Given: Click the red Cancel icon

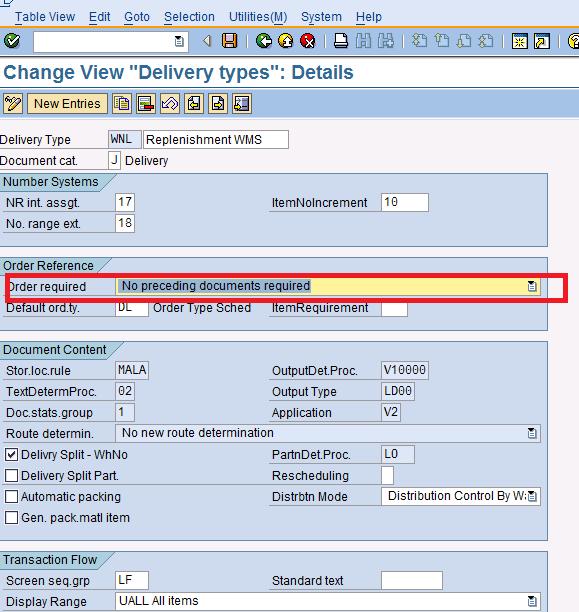Looking at the screenshot, I should (x=308, y=41).
